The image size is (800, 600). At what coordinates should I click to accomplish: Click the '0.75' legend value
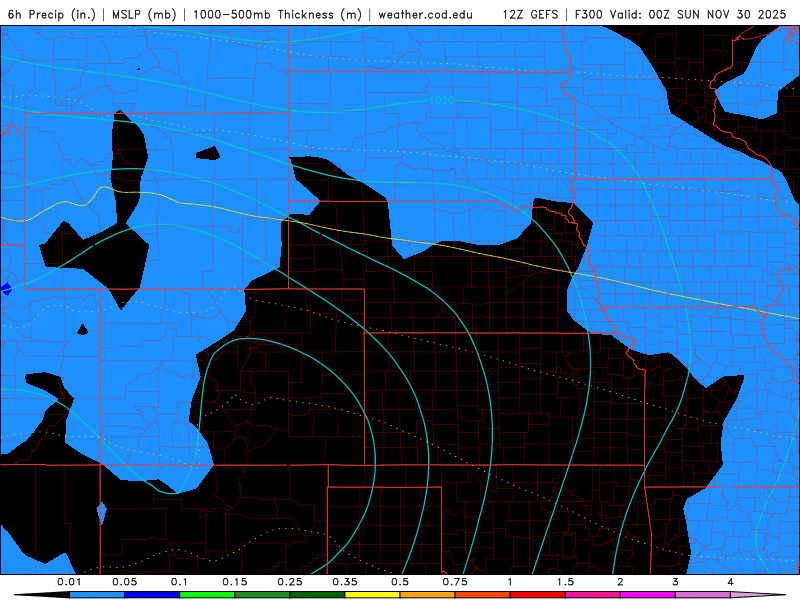[x=455, y=582]
